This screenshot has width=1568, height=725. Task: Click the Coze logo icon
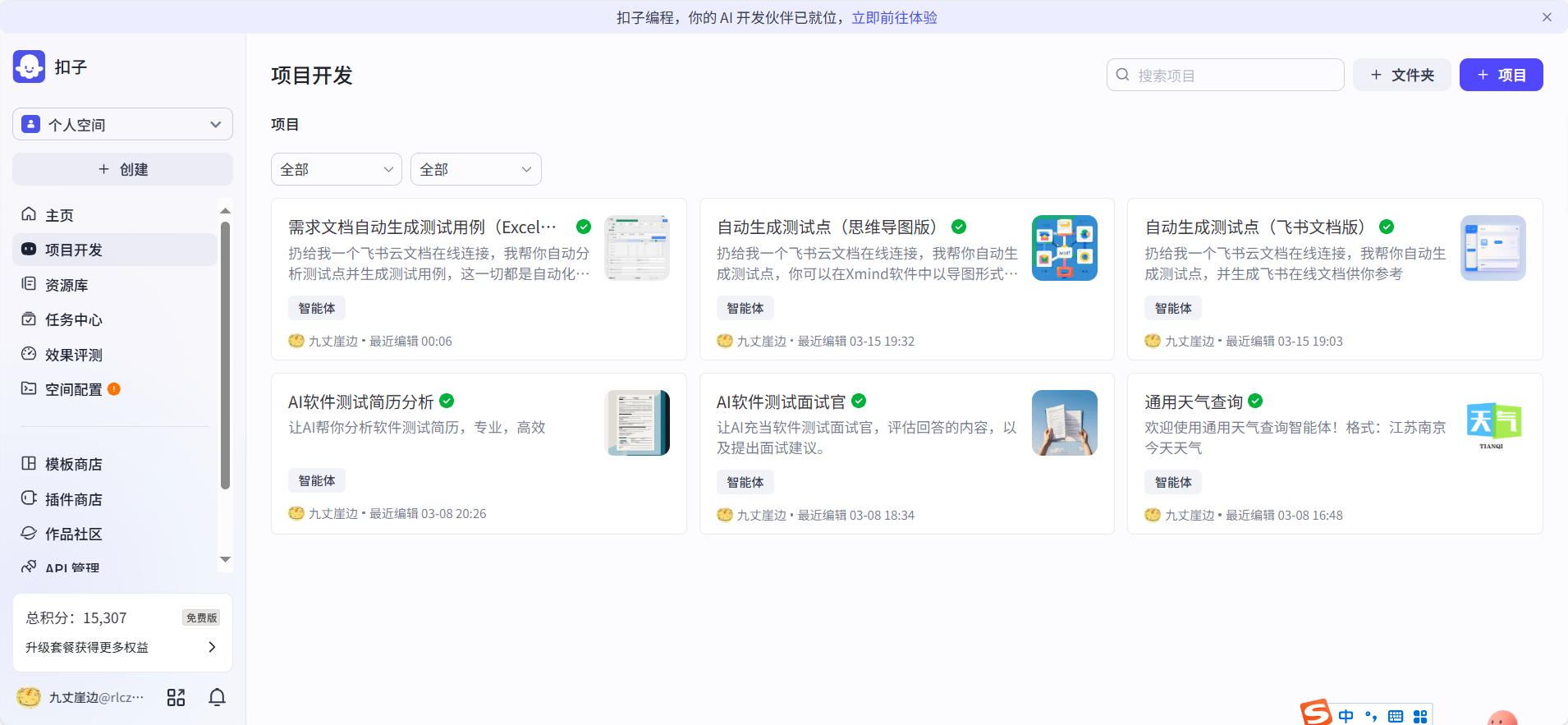[x=30, y=67]
